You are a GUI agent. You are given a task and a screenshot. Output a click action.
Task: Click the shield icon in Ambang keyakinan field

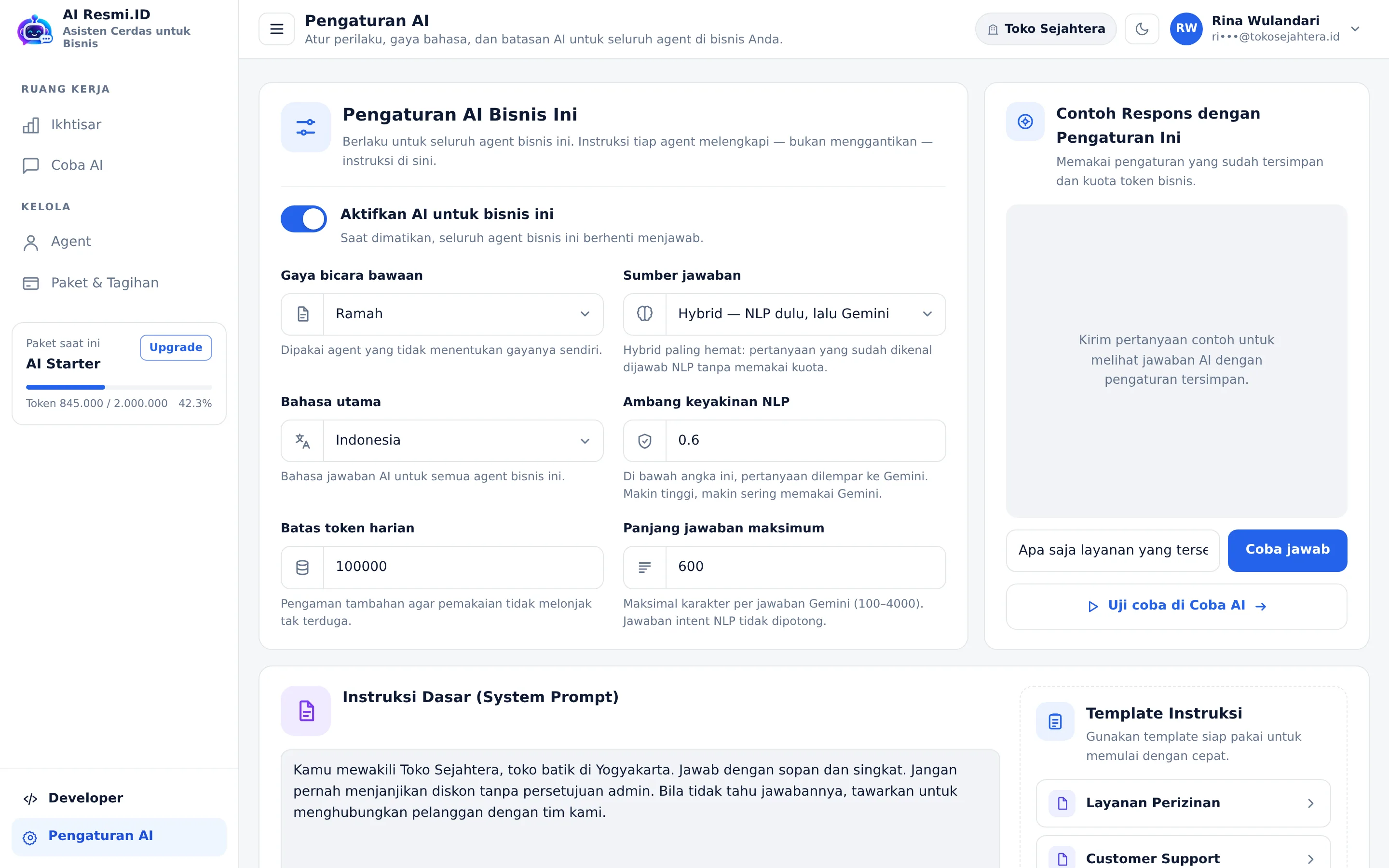[x=644, y=440]
